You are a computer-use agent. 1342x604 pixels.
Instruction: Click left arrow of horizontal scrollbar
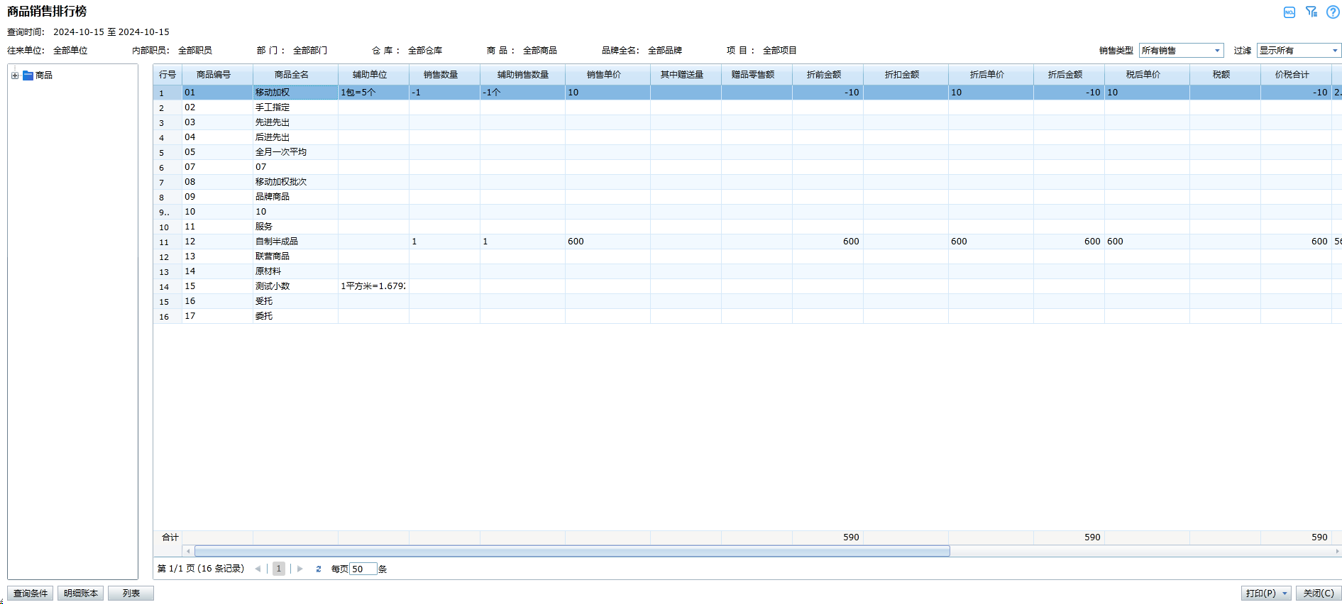188,551
